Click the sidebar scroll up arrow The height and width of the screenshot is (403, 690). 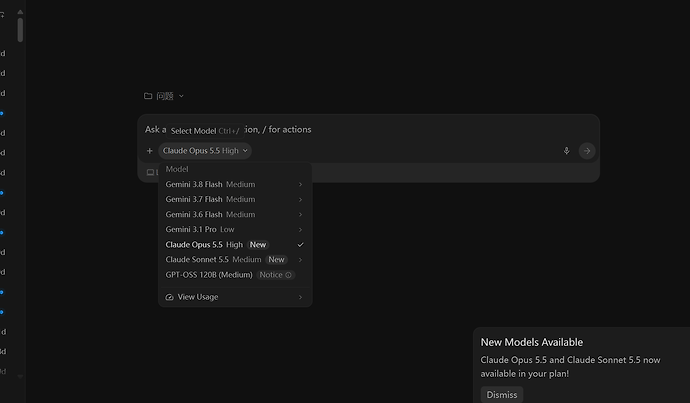tap(20, 12)
